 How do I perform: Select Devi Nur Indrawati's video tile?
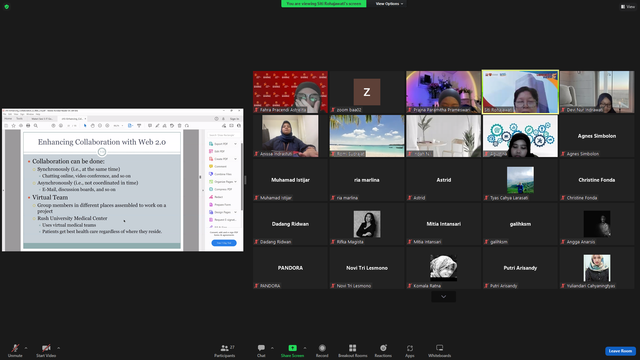point(596,92)
